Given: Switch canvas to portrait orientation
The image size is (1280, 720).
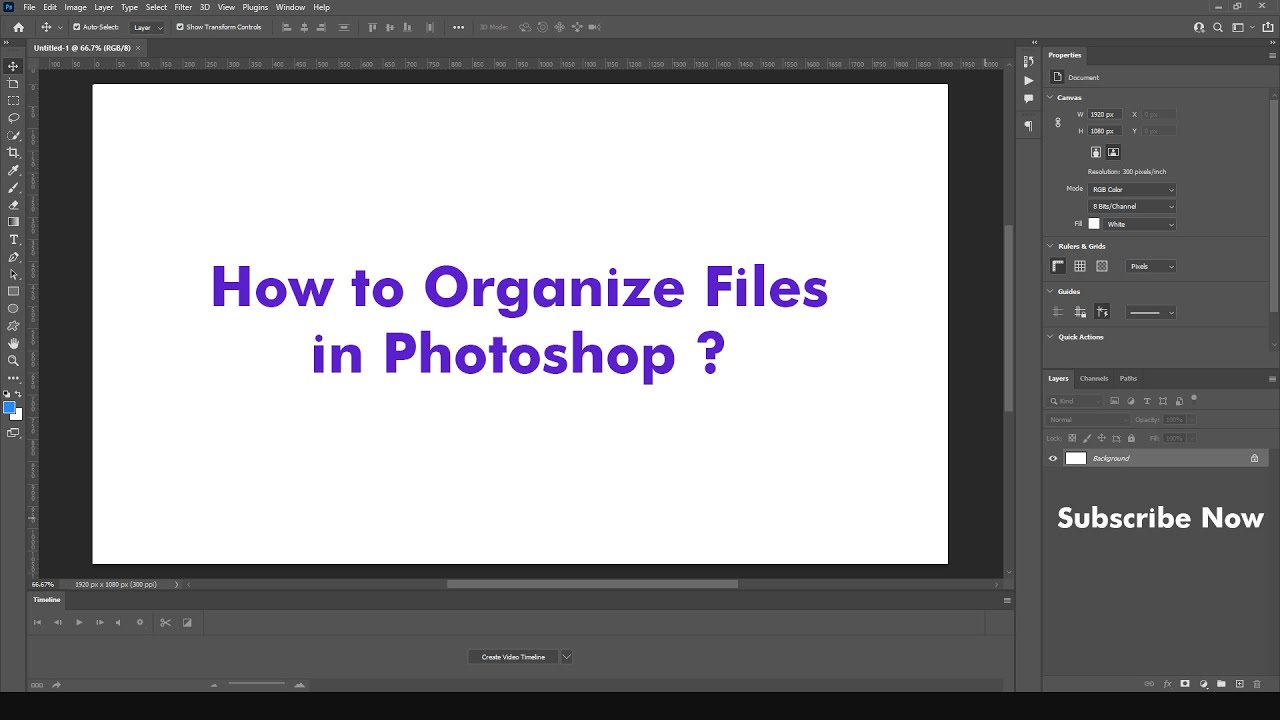Looking at the screenshot, I should tap(1096, 152).
